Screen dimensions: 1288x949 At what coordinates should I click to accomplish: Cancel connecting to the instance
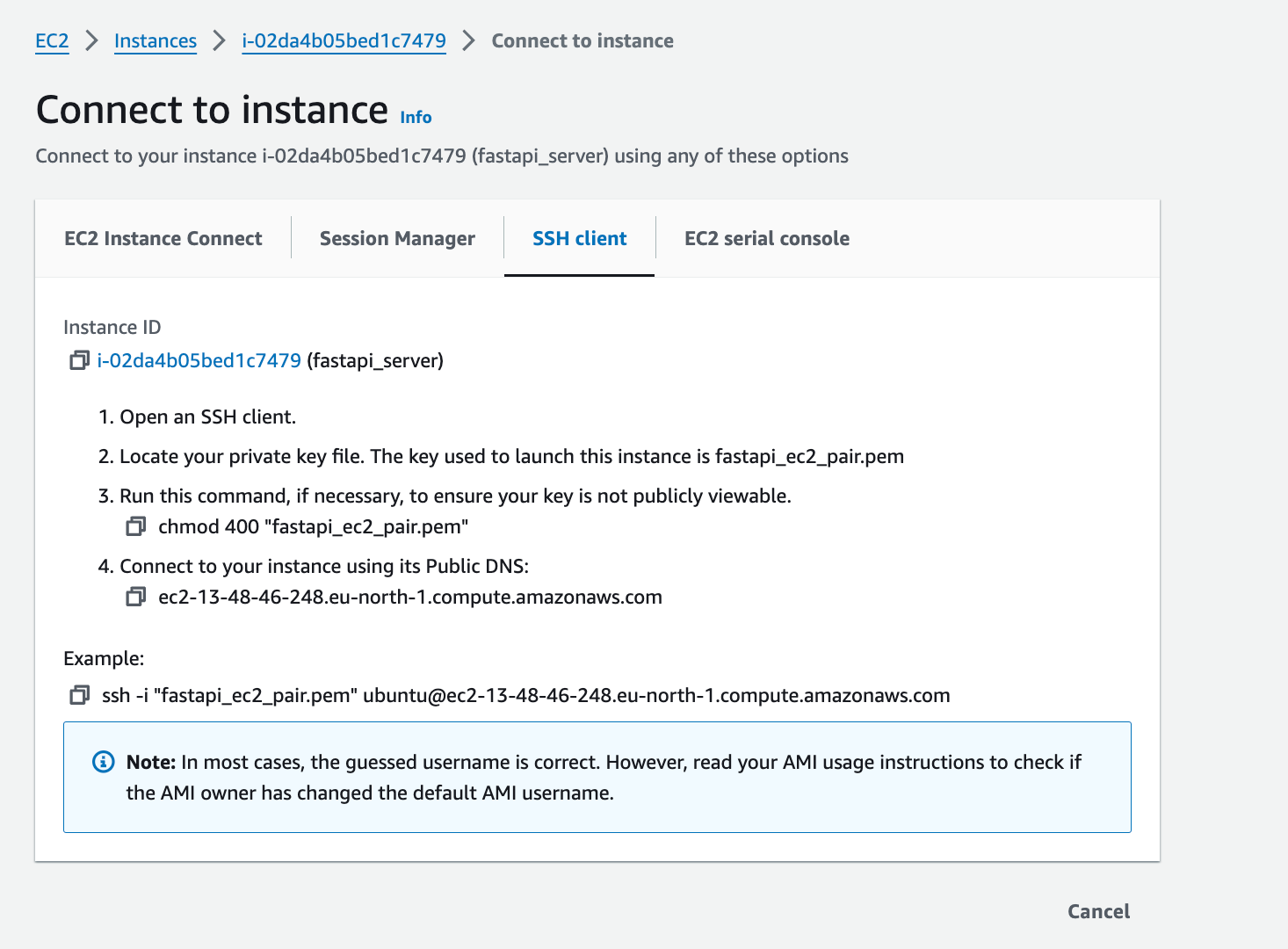1098,911
